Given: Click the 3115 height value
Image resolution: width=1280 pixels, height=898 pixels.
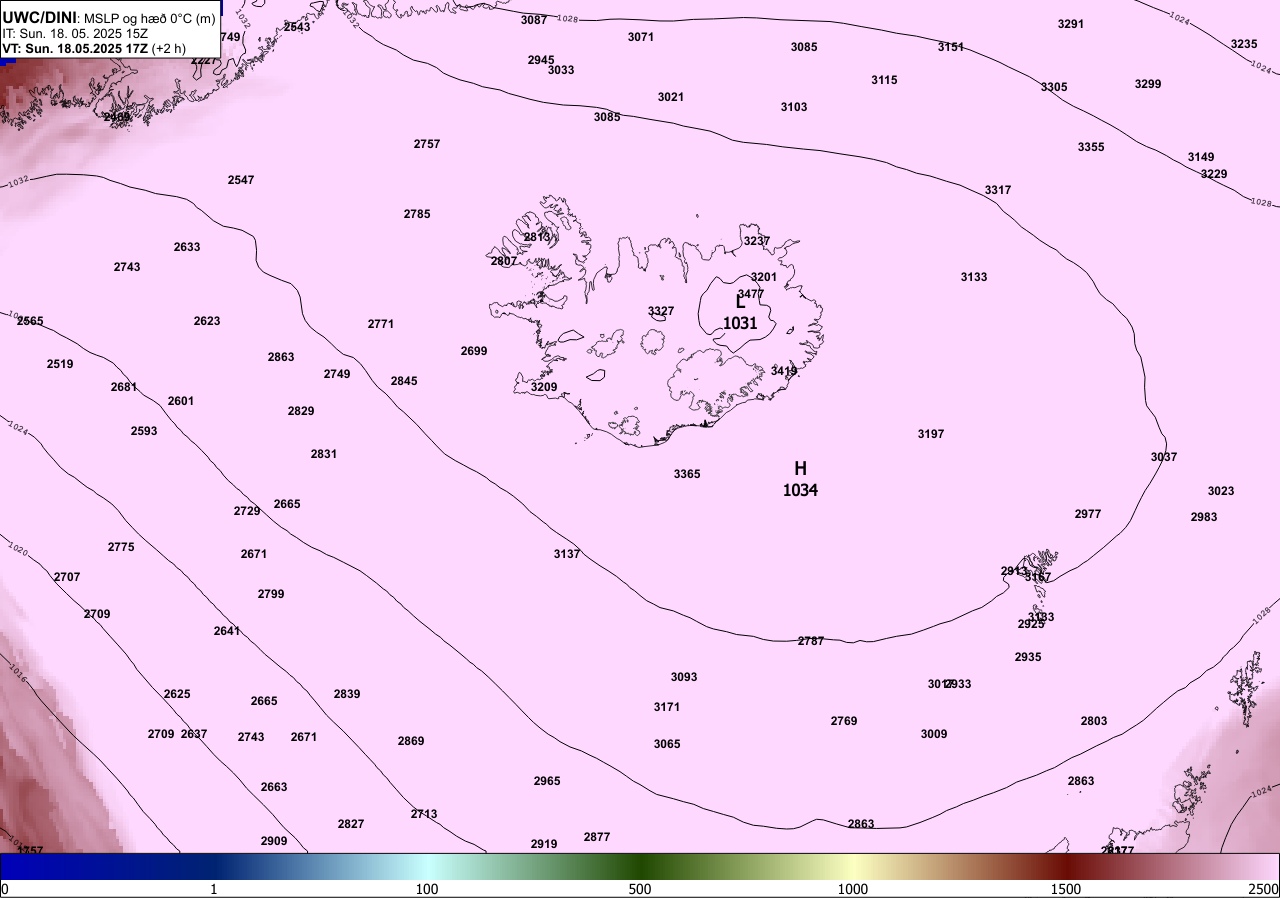Looking at the screenshot, I should click(884, 80).
